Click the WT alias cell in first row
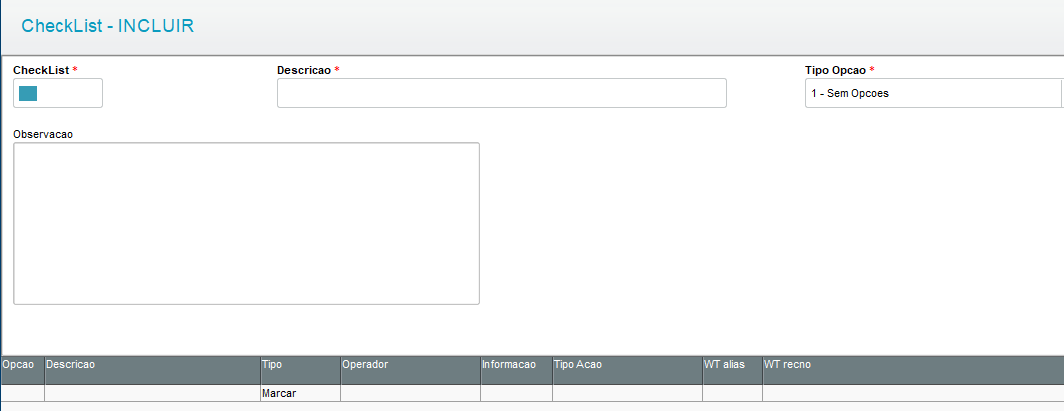The height and width of the screenshot is (411, 1064). click(732, 393)
